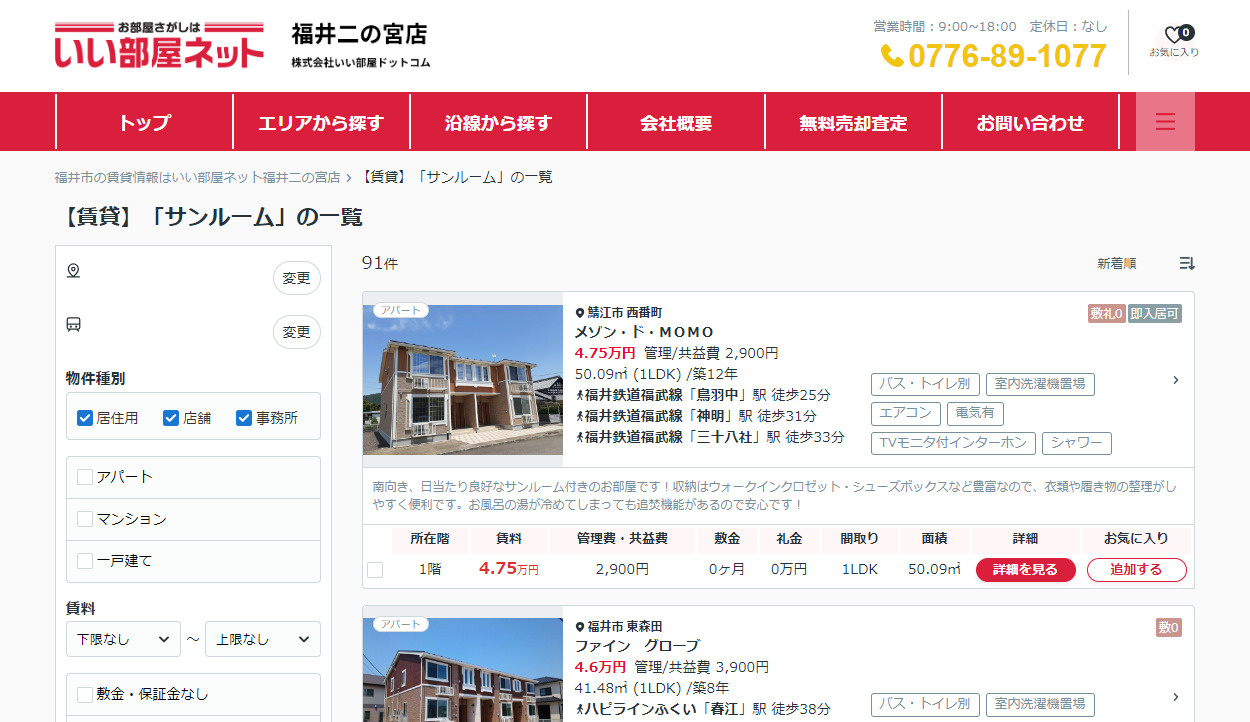Open 沿線から探す menu

click(x=498, y=122)
